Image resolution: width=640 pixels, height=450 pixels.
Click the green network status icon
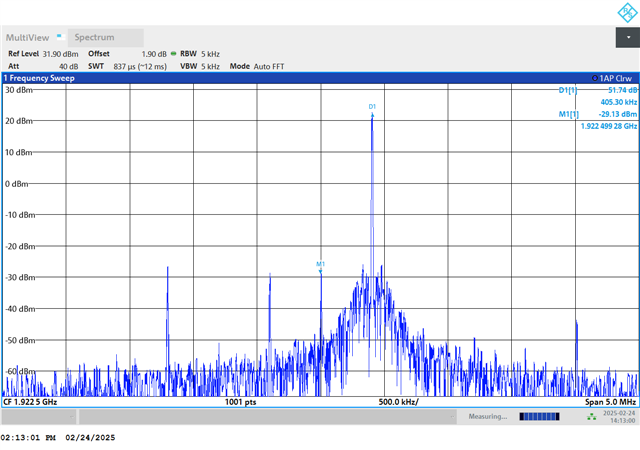591,417
